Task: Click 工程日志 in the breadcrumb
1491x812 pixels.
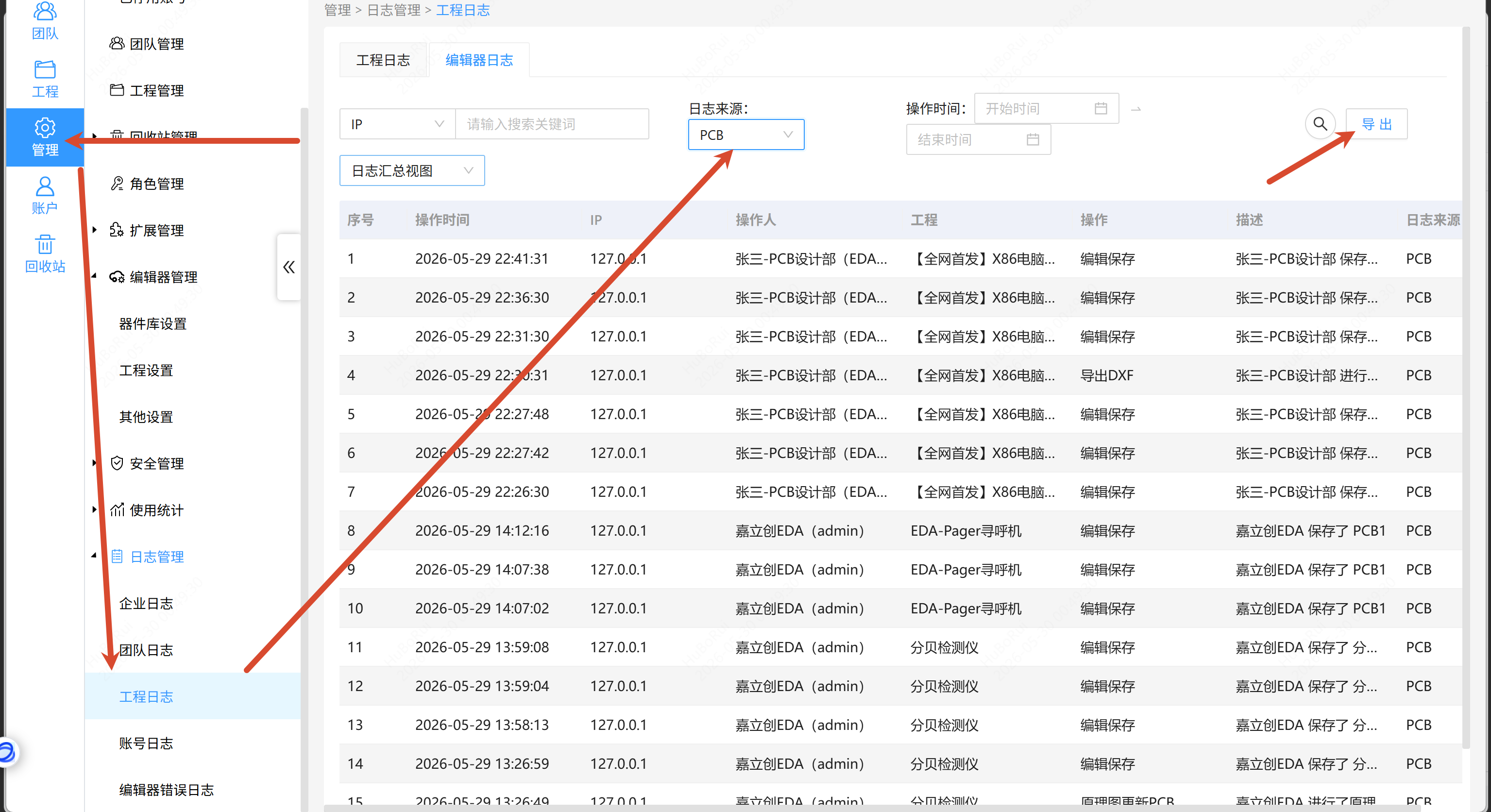Action: pos(462,10)
